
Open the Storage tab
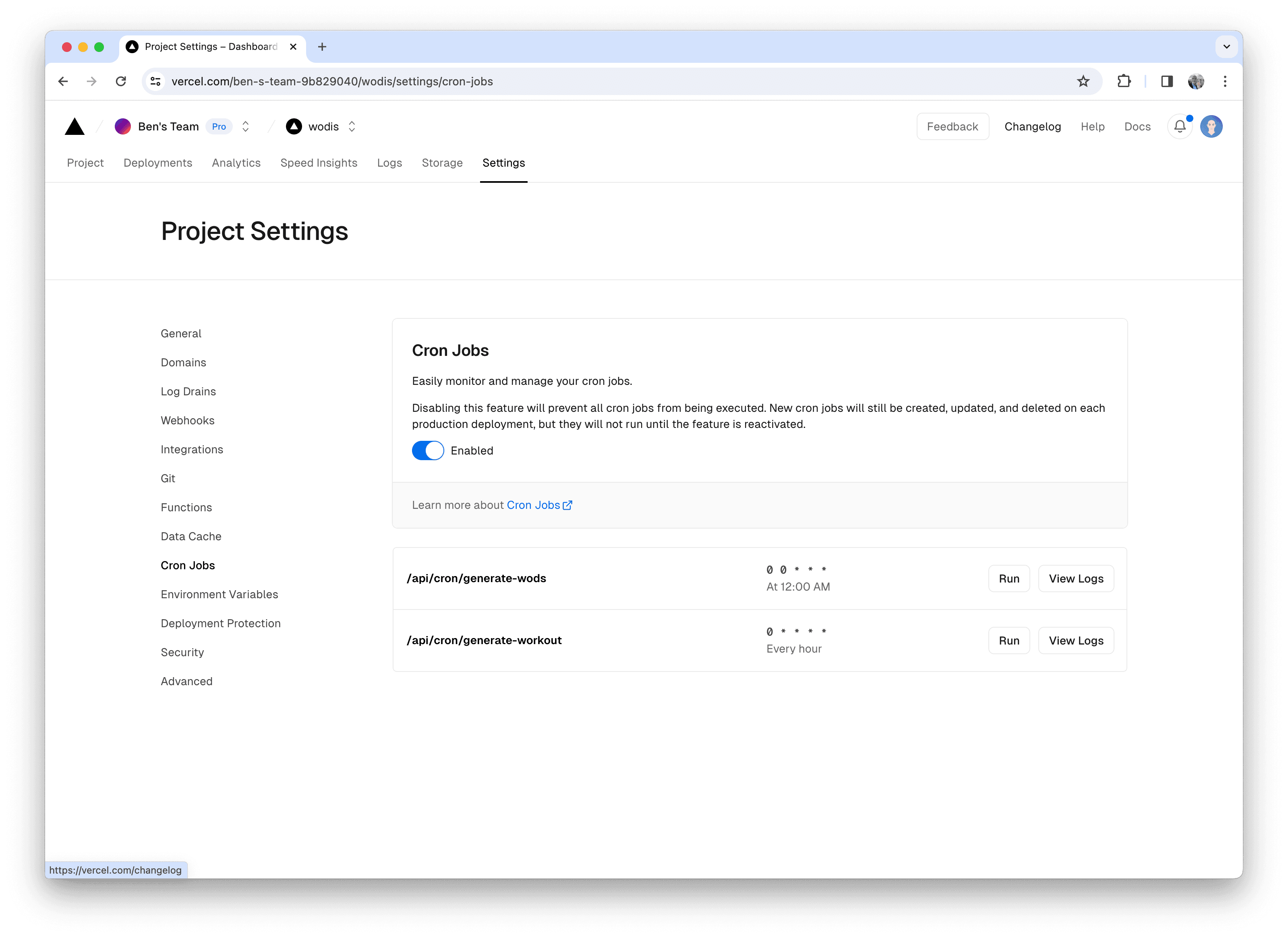click(x=442, y=163)
